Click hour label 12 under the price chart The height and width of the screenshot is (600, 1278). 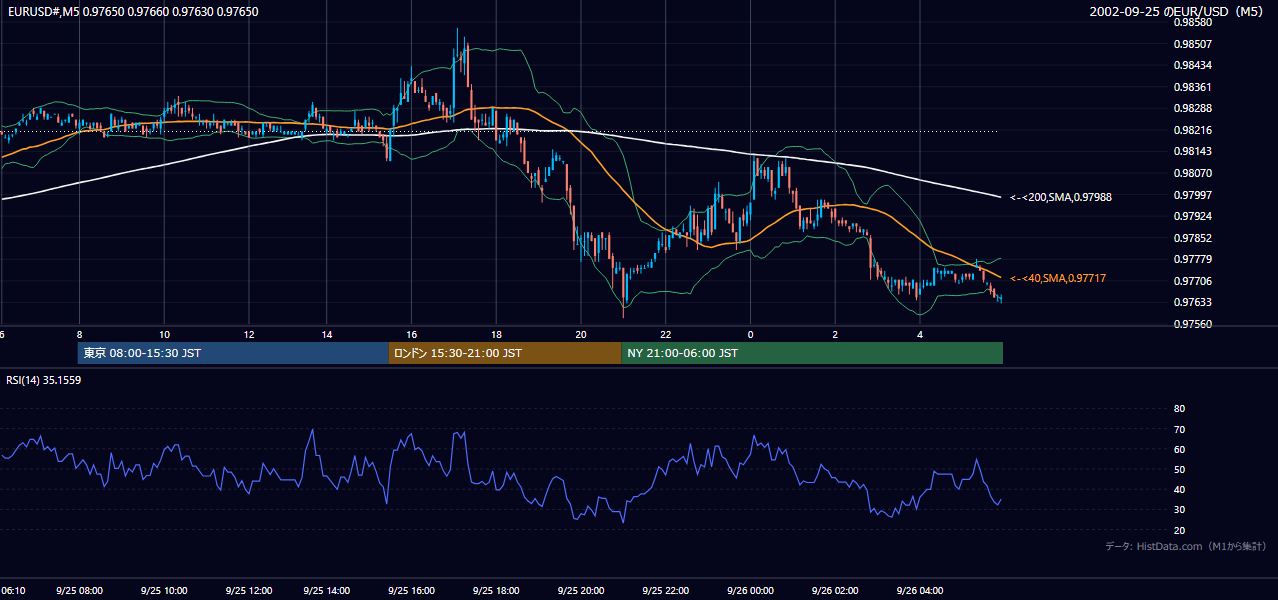(248, 334)
